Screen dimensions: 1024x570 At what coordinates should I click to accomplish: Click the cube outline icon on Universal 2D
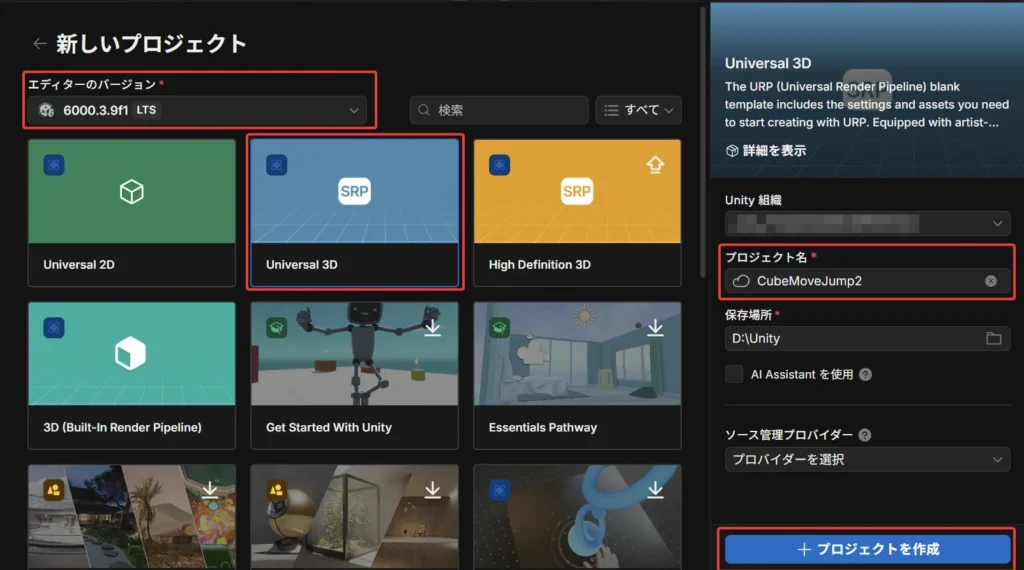pos(132,192)
